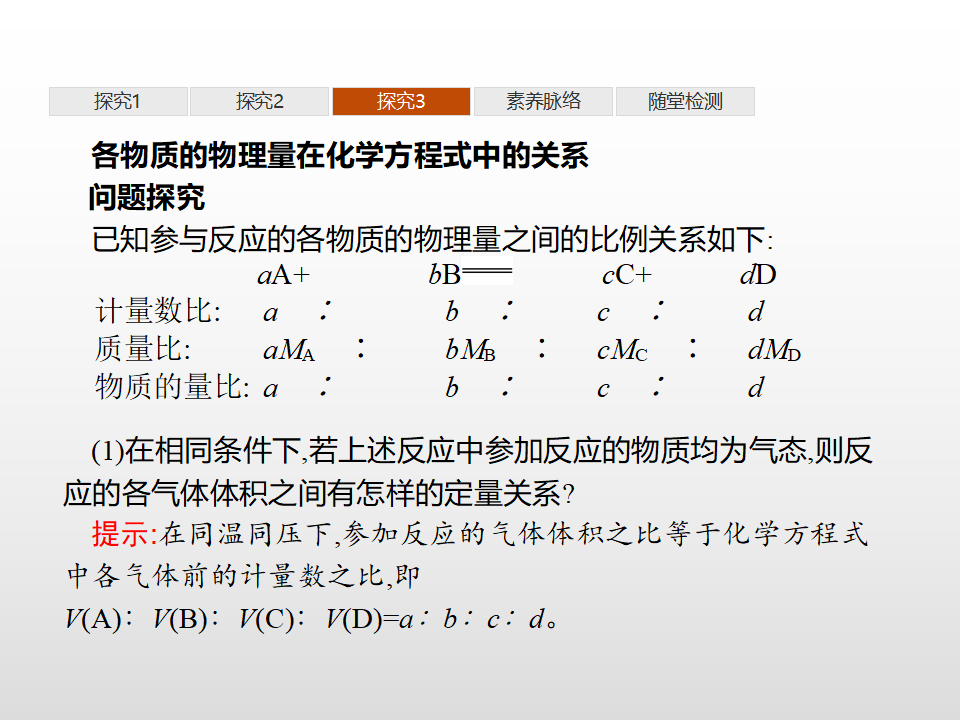The height and width of the screenshot is (720, 960).
Task: Click the heading 各物质的物理量在化学方程式中的关系
Action: [340, 155]
